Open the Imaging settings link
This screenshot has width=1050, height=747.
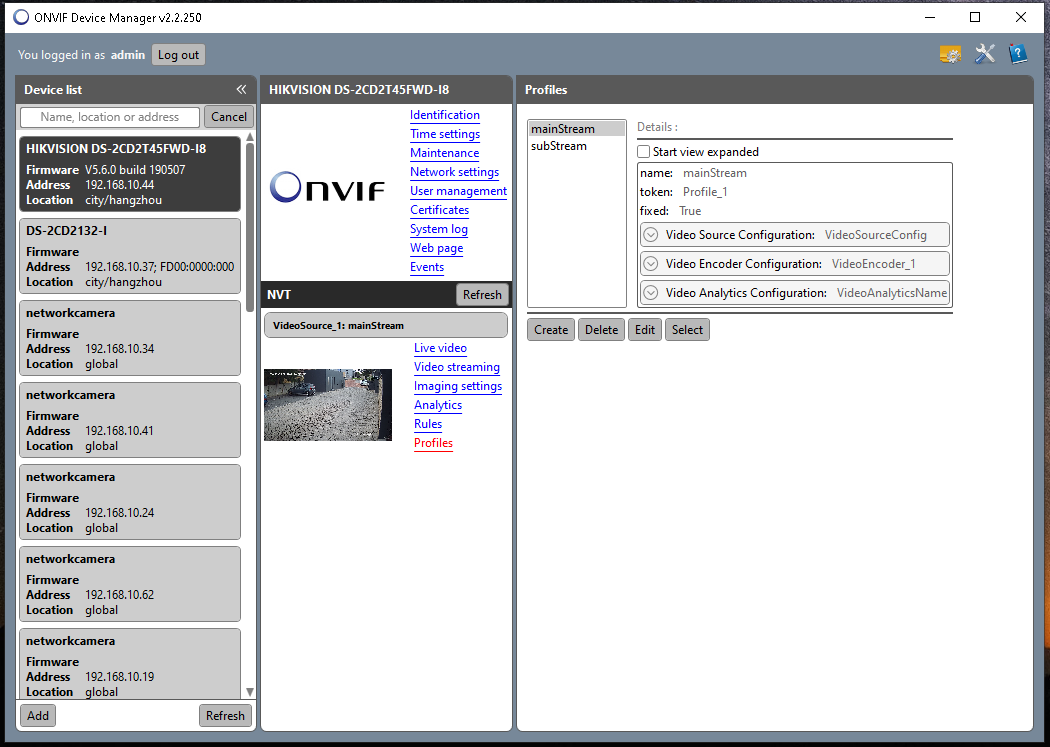[458, 386]
